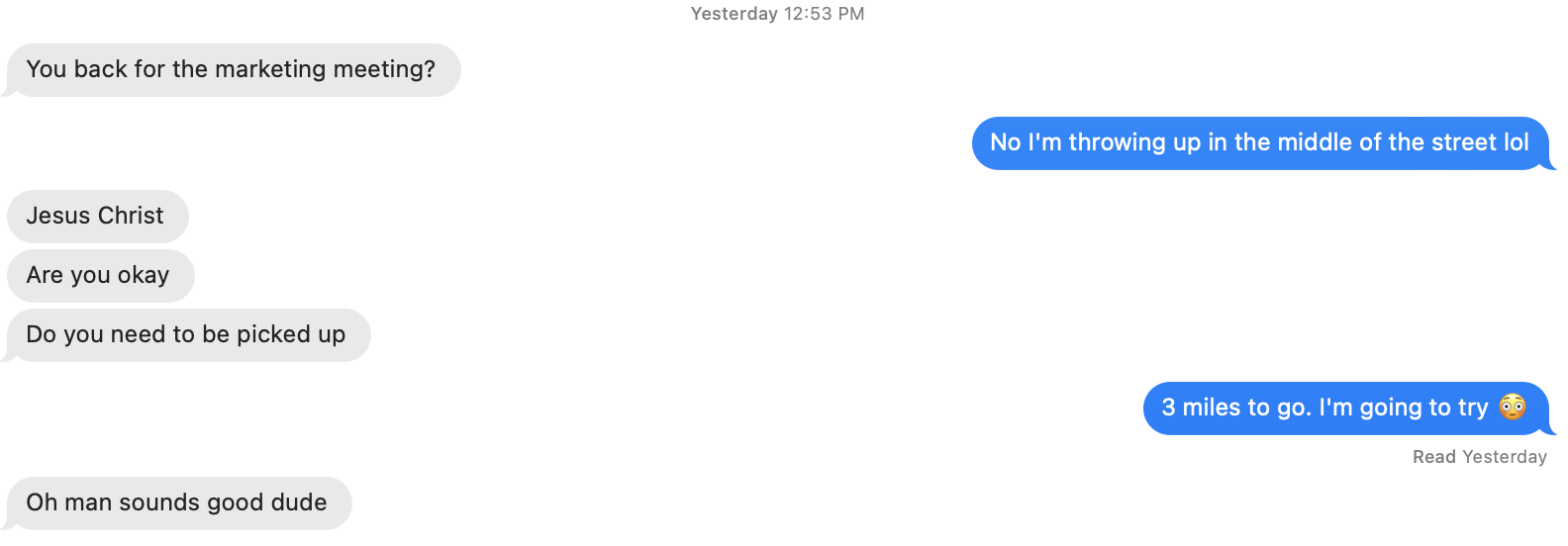The height and width of the screenshot is (546, 1568).
Task: Select the 'Do you need to be picked up' bubble
Action: tap(188, 335)
